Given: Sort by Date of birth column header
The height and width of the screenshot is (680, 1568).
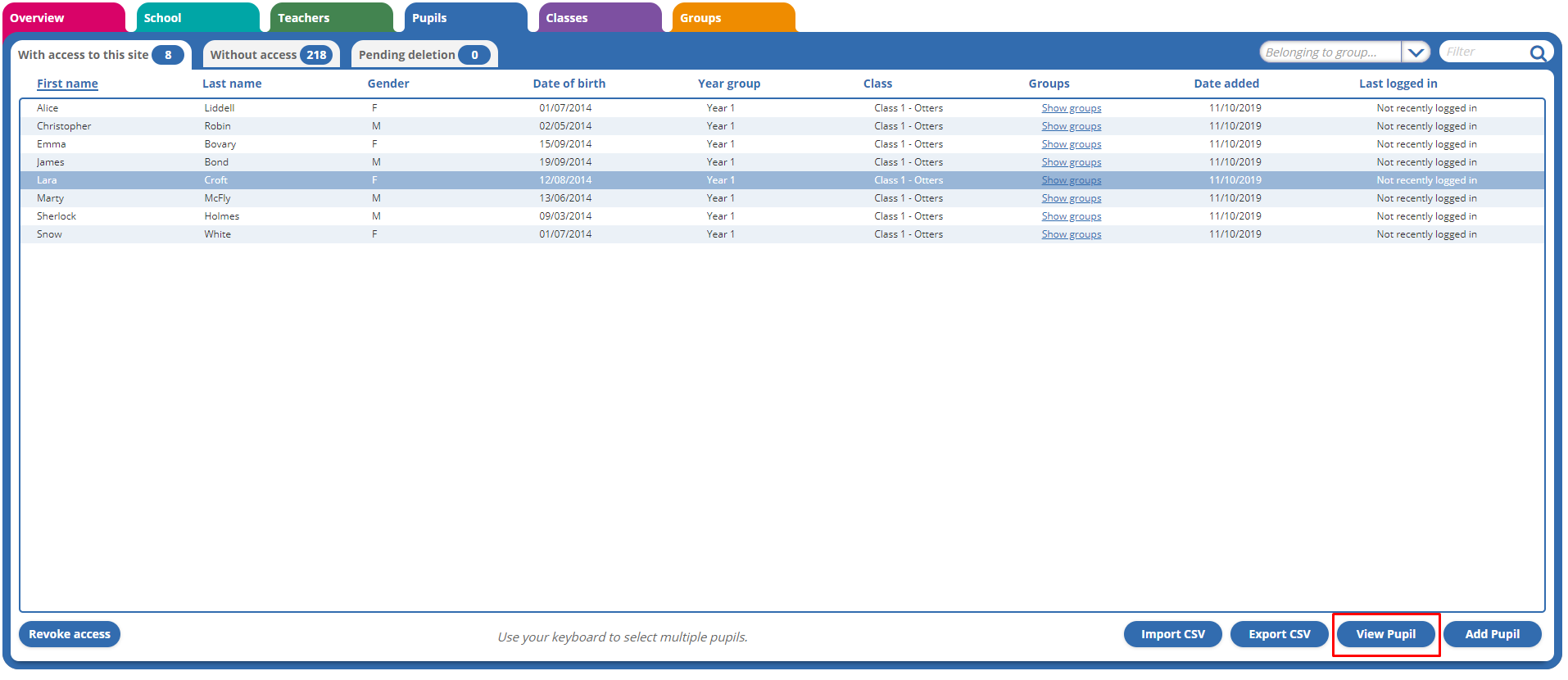Looking at the screenshot, I should coord(569,84).
